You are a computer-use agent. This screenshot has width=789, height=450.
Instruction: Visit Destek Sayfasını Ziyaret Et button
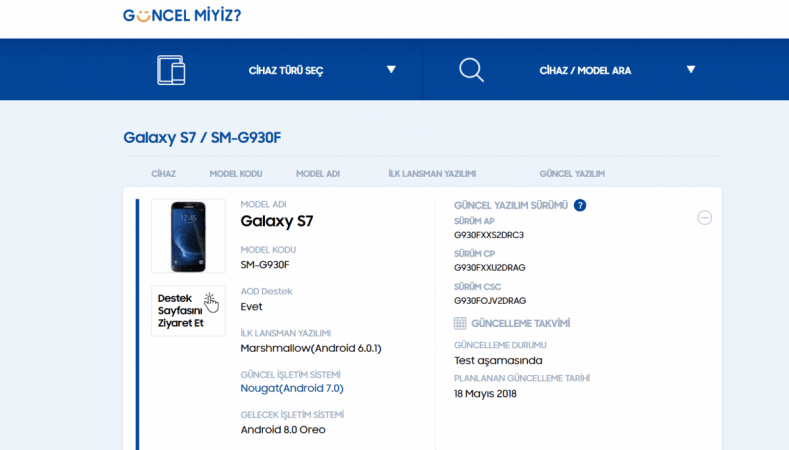[x=188, y=311]
